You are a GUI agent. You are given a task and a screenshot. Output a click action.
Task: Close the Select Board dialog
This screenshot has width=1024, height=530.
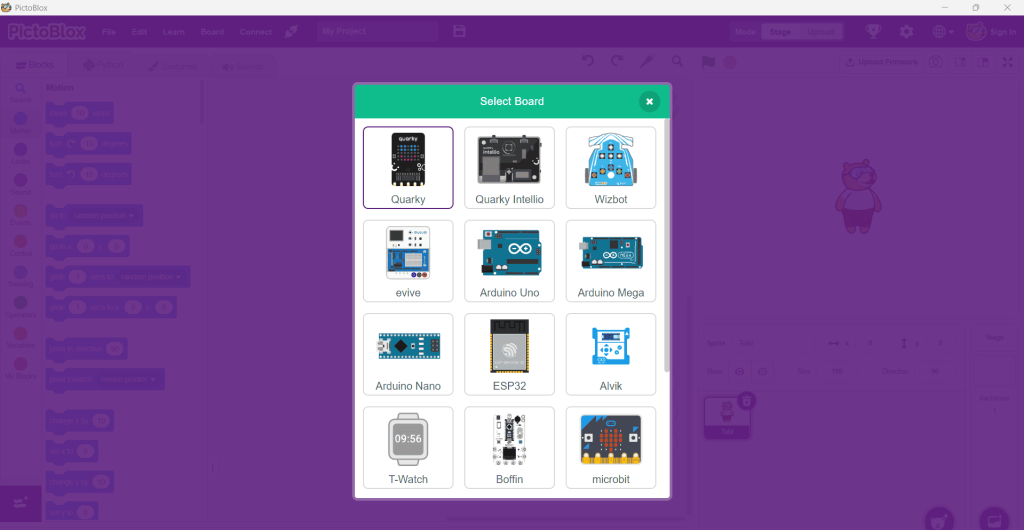pos(650,101)
